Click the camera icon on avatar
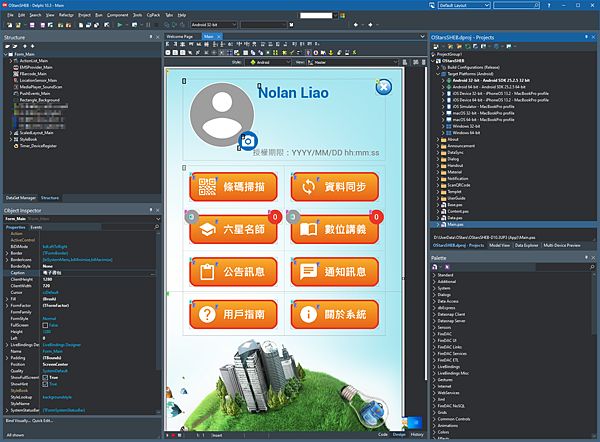 click(248, 141)
